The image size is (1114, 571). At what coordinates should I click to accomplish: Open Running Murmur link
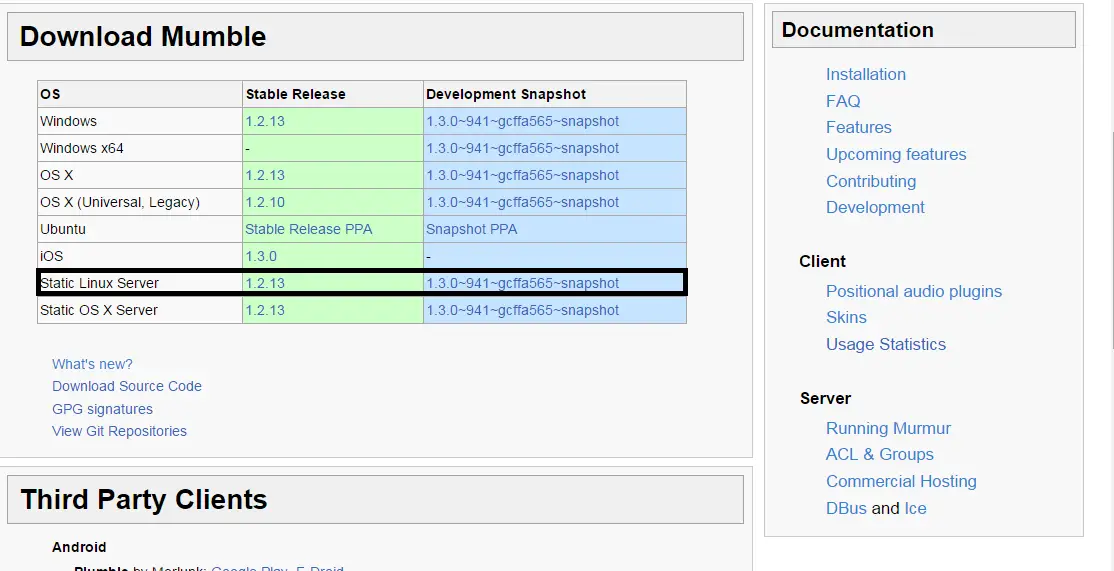coord(888,428)
